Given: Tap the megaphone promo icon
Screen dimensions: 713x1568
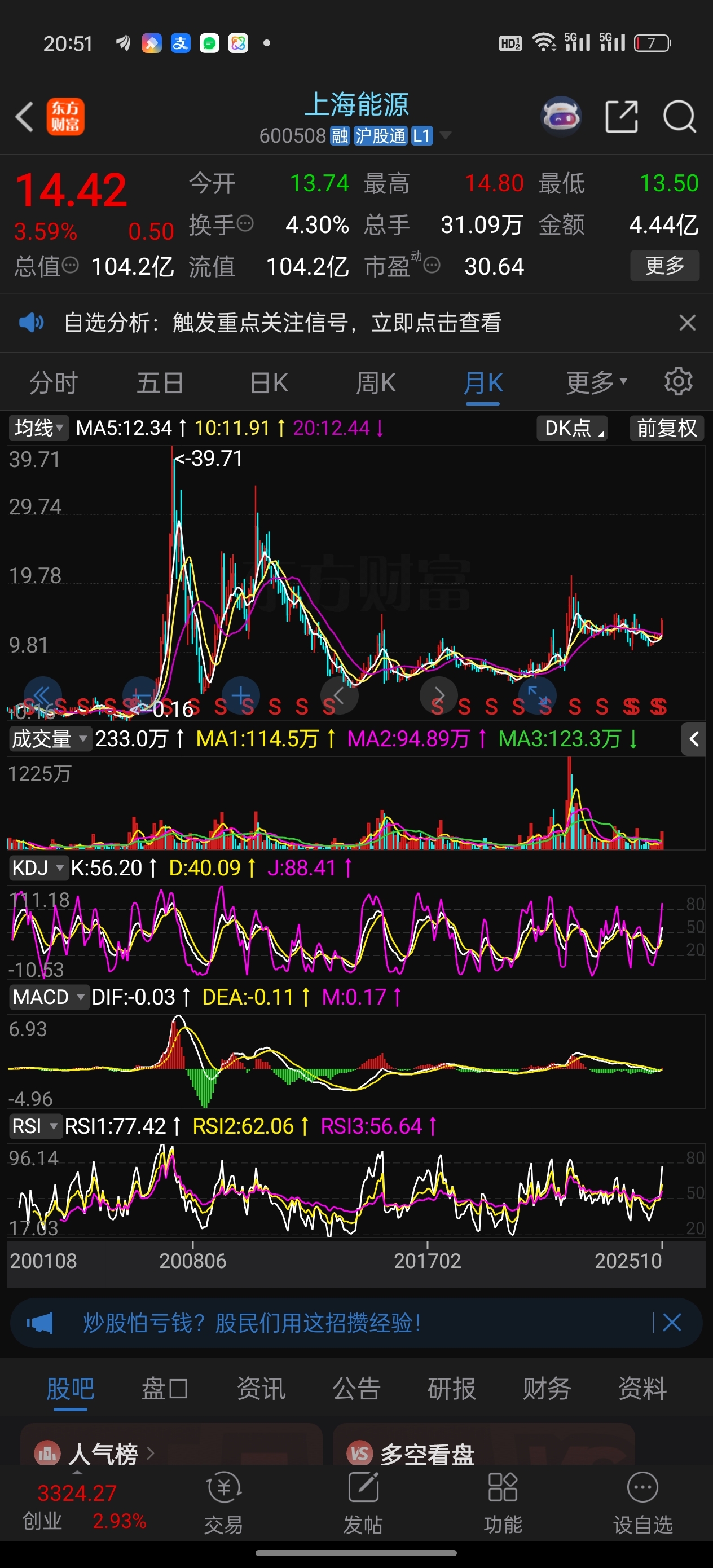Looking at the screenshot, I should [x=39, y=1323].
